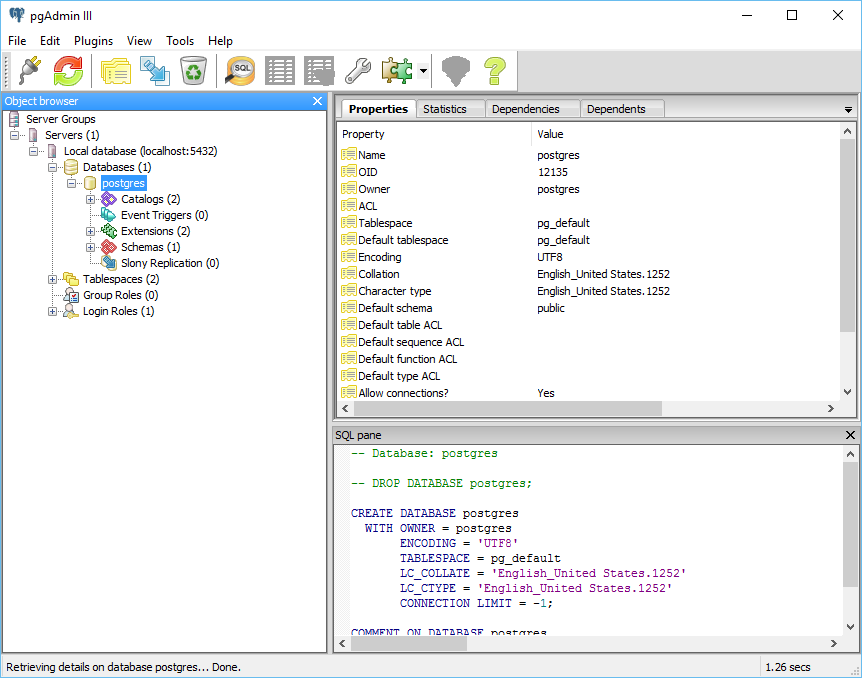The height and width of the screenshot is (678, 862).
Task: Collapse the Local database server node
Action: (x=34, y=151)
